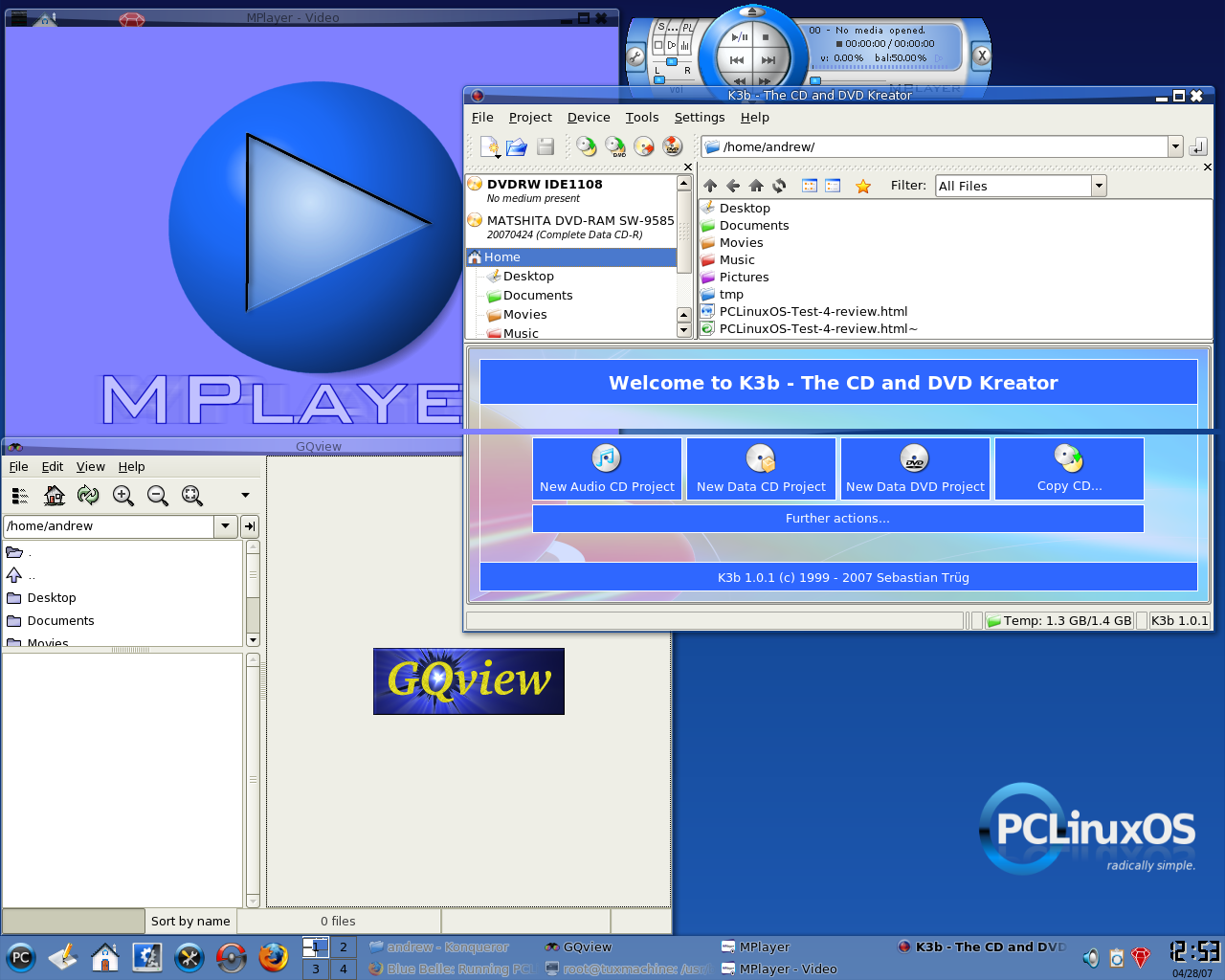1225x980 pixels.
Task: Toggle MPlayer playlist PL button
Action: tap(688, 28)
